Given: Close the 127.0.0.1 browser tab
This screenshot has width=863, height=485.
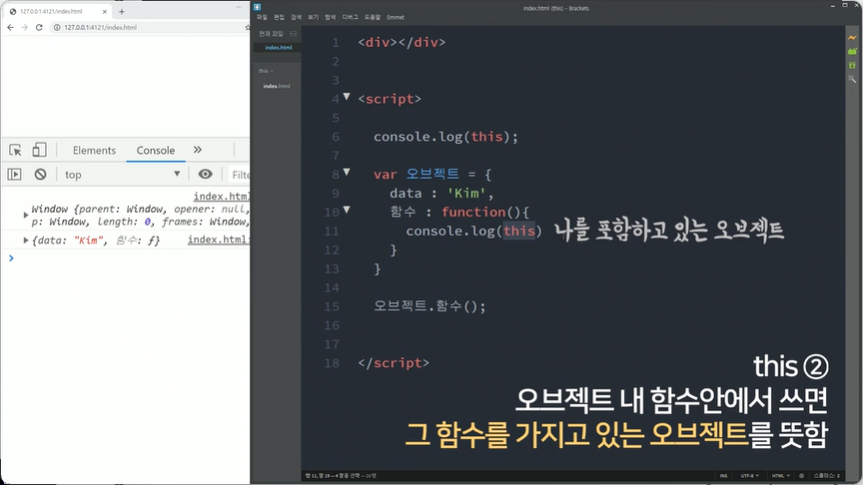Looking at the screenshot, I should click(105, 11).
